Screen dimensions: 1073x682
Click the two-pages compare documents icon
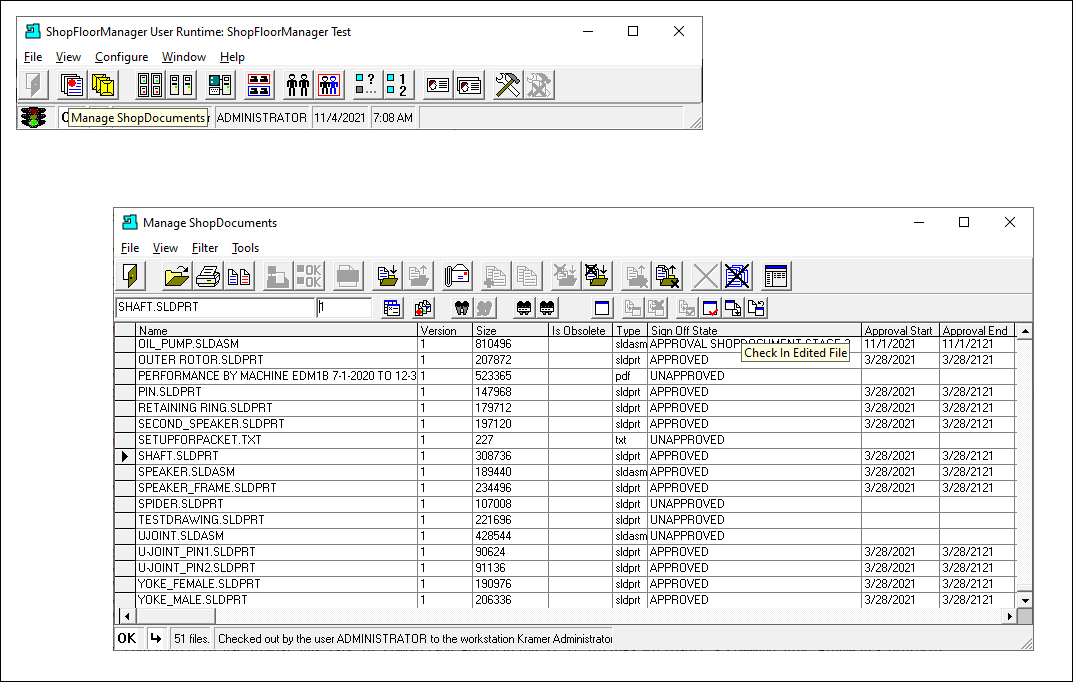(239, 276)
